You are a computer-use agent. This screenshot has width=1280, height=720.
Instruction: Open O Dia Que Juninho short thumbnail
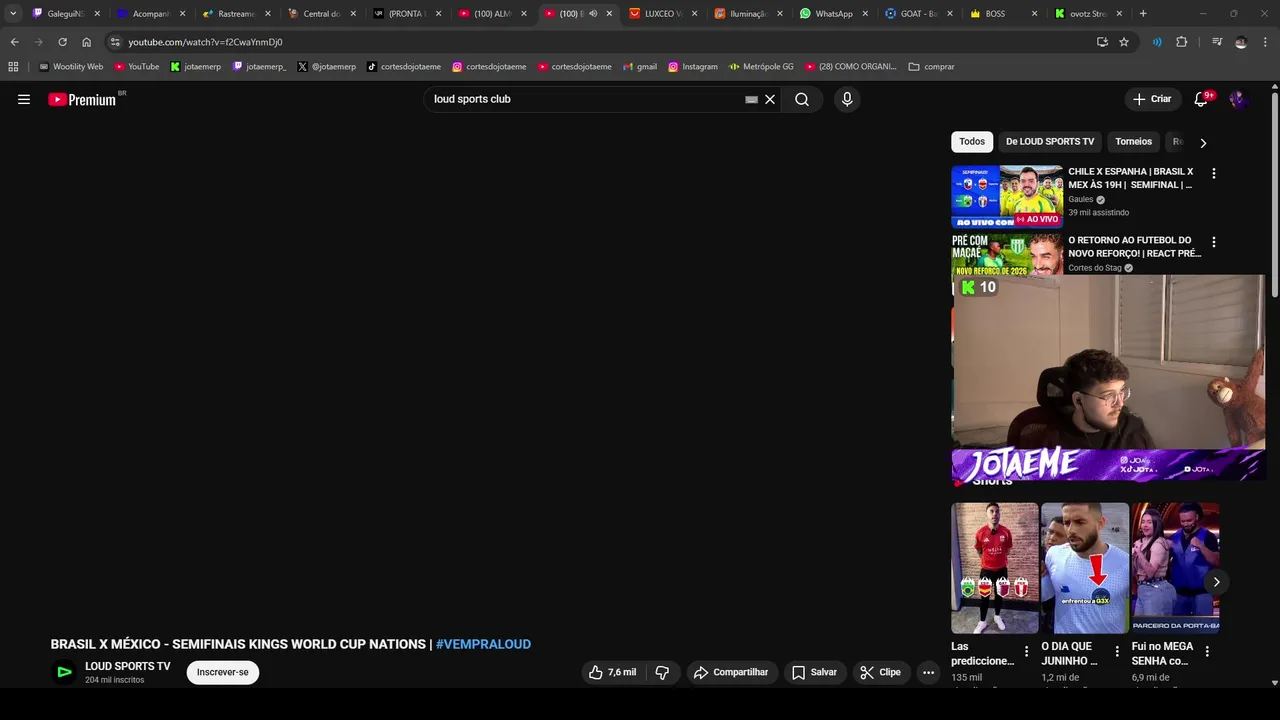pyautogui.click(x=1085, y=568)
